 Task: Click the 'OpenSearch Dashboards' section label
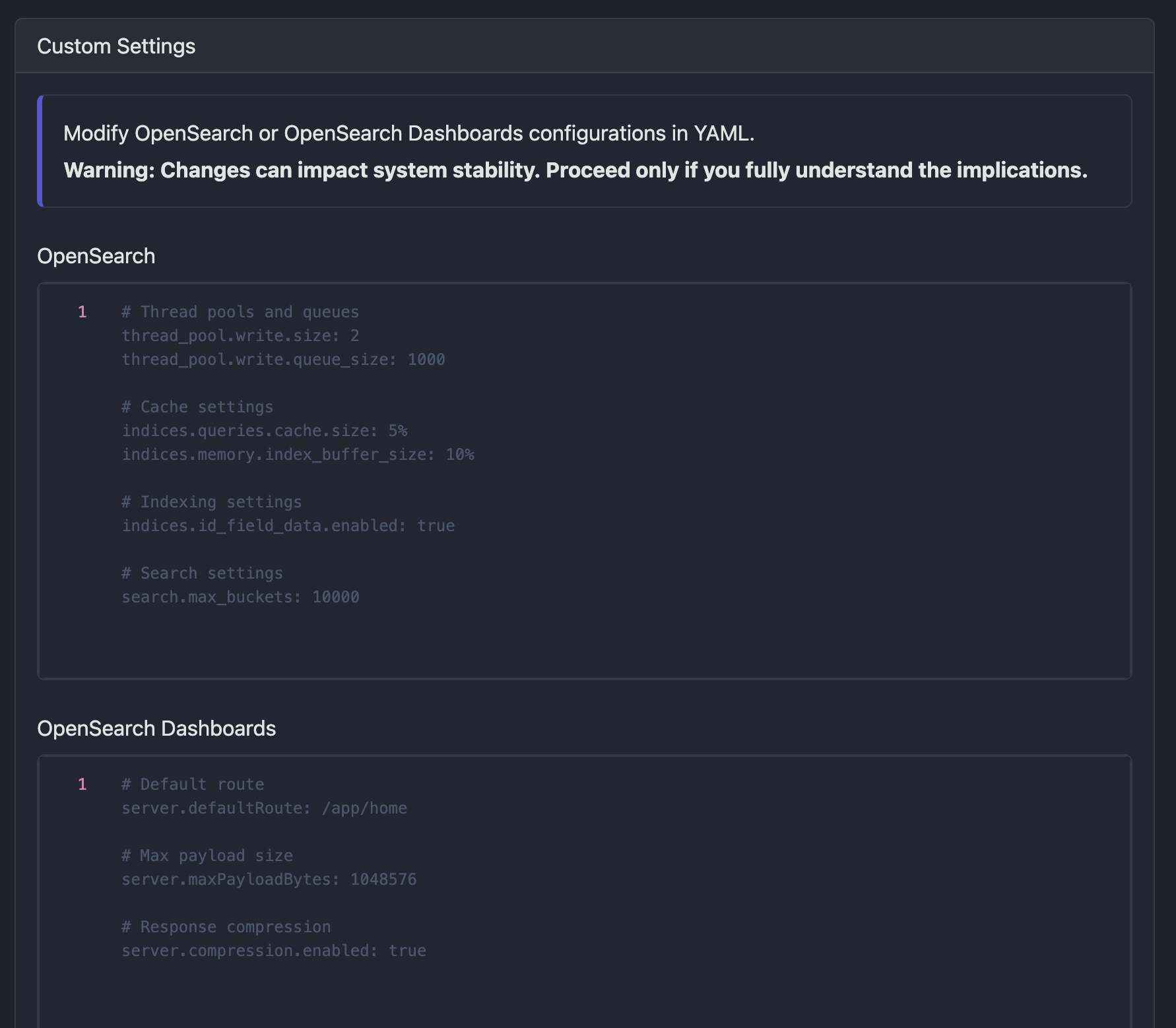(x=156, y=728)
